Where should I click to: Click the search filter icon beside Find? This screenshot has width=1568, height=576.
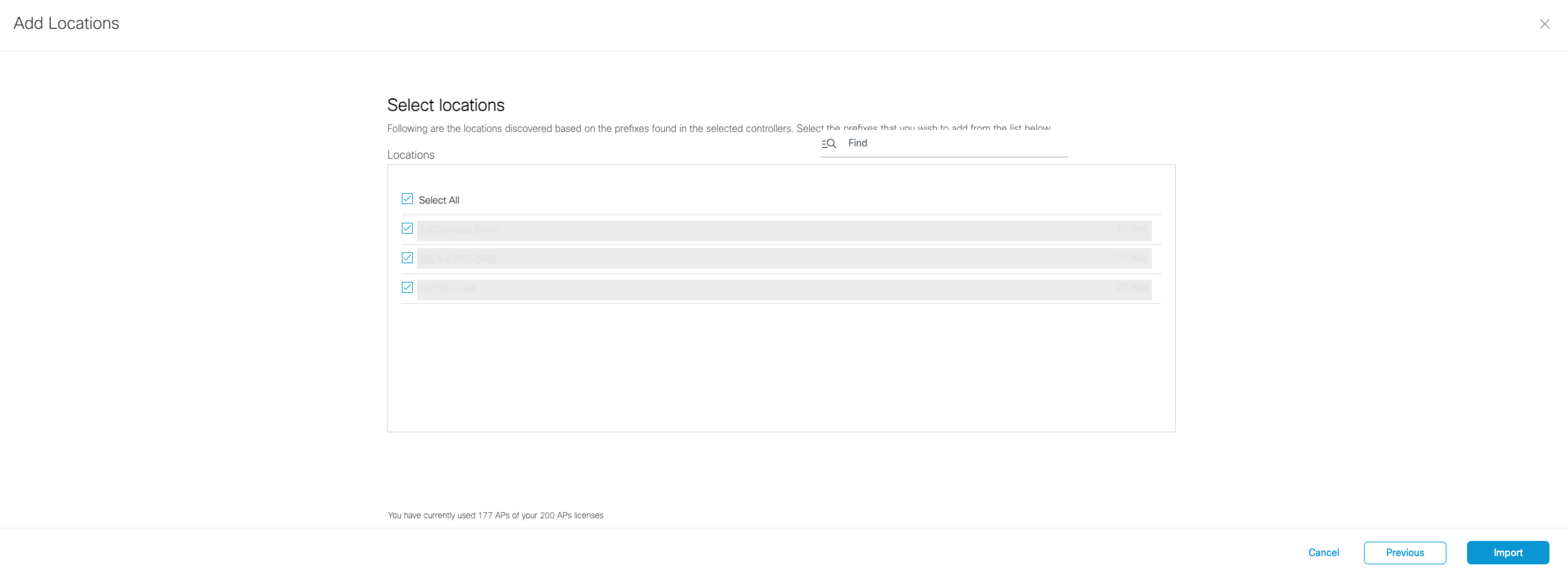(829, 144)
